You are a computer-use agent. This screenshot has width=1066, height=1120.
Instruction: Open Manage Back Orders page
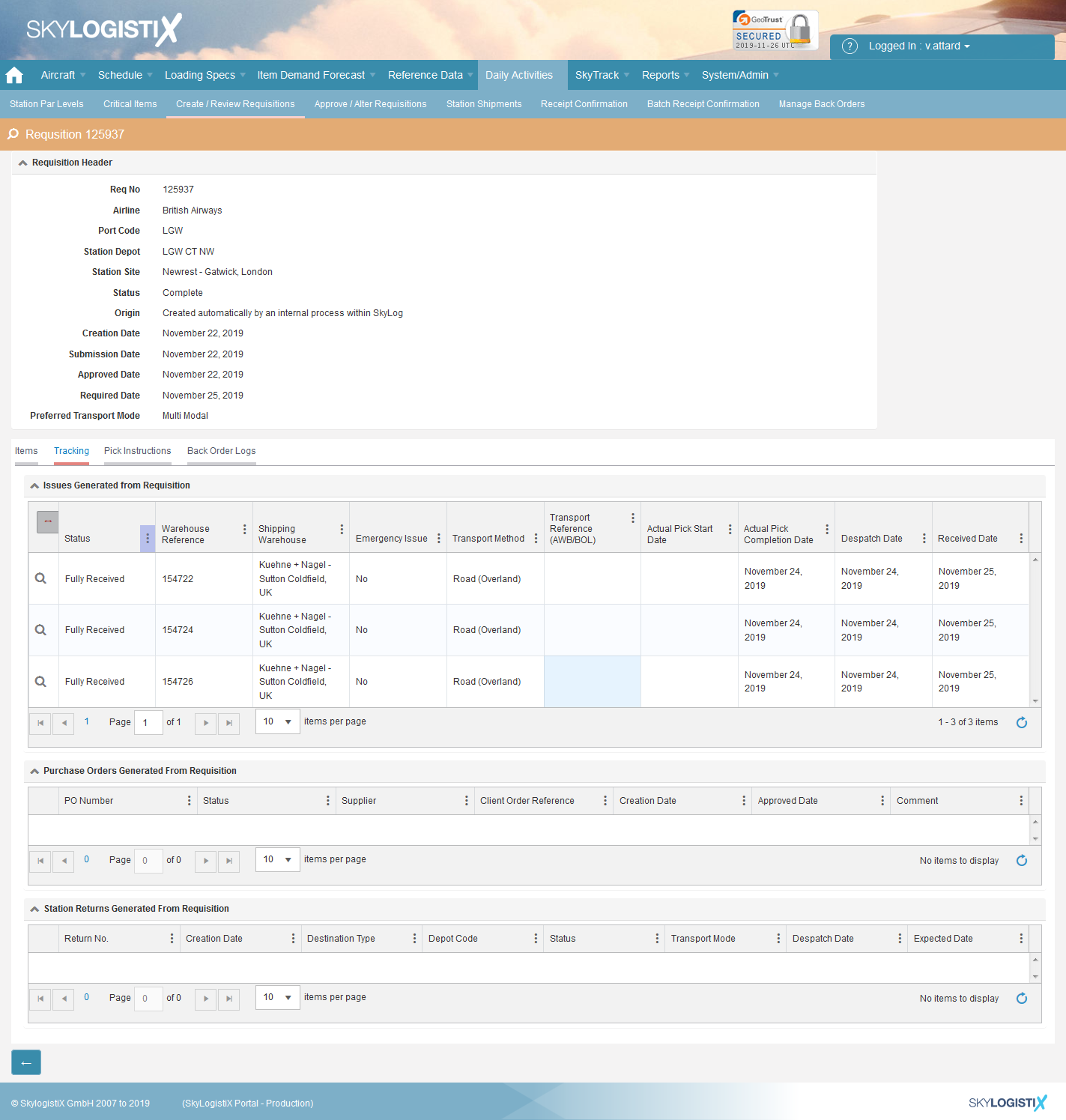(x=822, y=104)
